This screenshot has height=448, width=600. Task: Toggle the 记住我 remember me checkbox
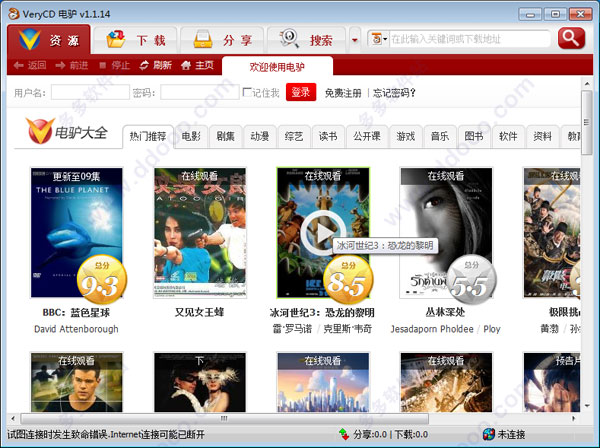tap(247, 92)
